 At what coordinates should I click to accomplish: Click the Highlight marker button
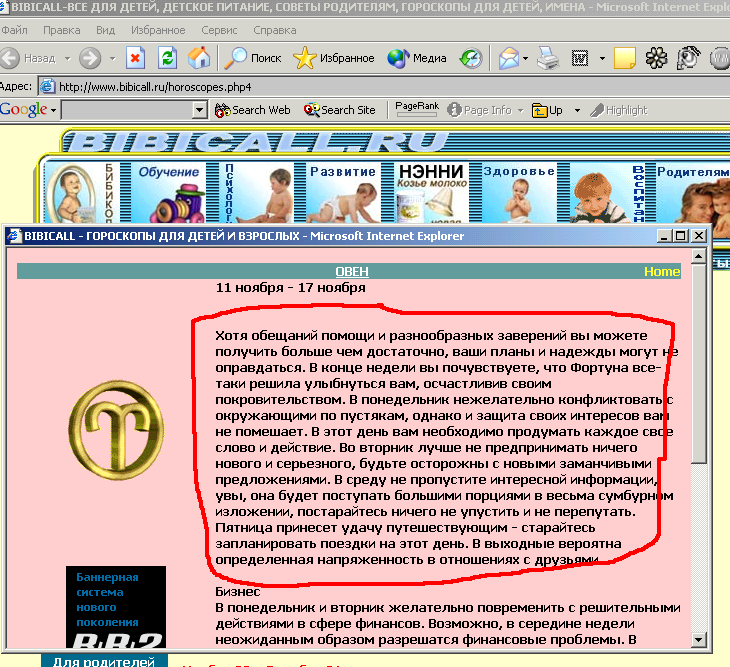619,110
